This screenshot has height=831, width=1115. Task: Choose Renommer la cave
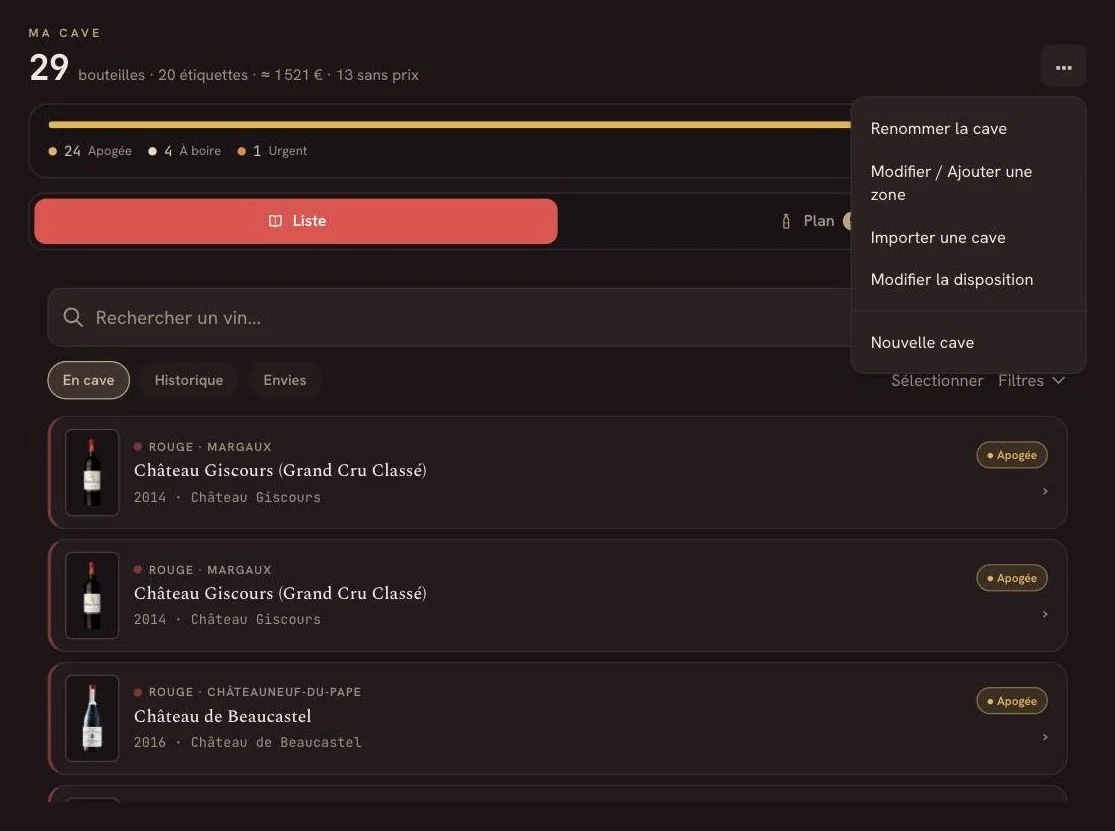(938, 129)
